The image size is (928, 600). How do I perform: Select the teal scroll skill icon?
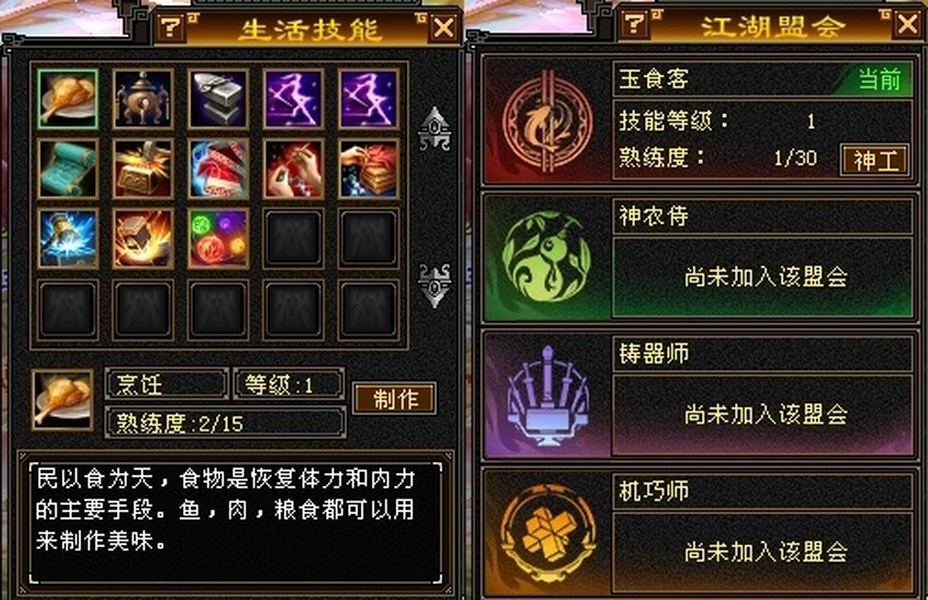pos(67,169)
